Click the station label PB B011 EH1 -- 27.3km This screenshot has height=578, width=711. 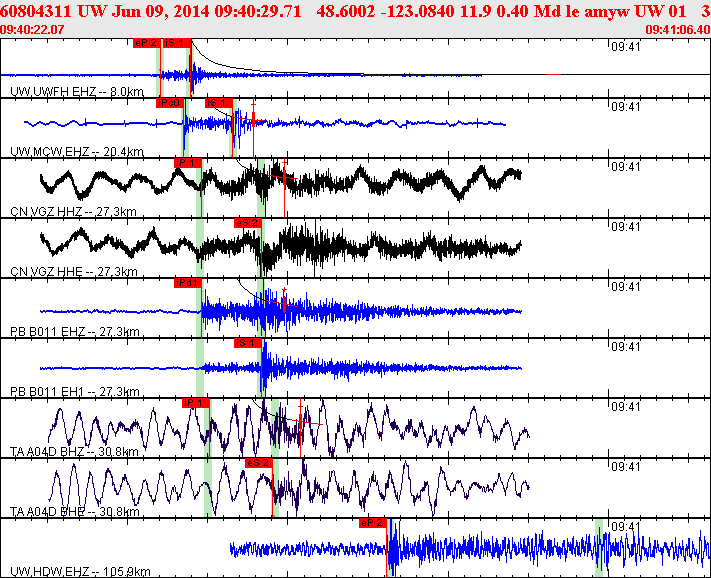[x=74, y=391]
